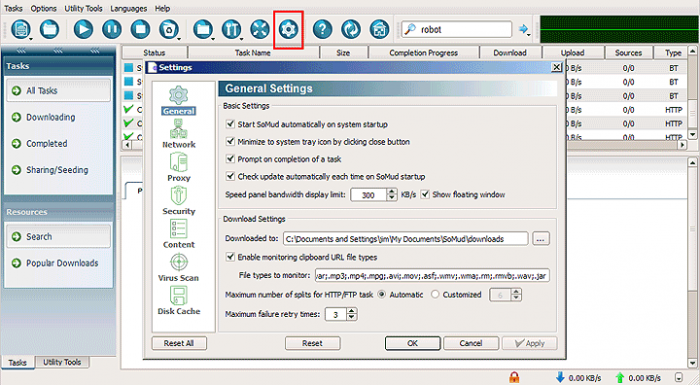
Task: Toggle Start SoMud automatically on system startup
Action: point(230,124)
